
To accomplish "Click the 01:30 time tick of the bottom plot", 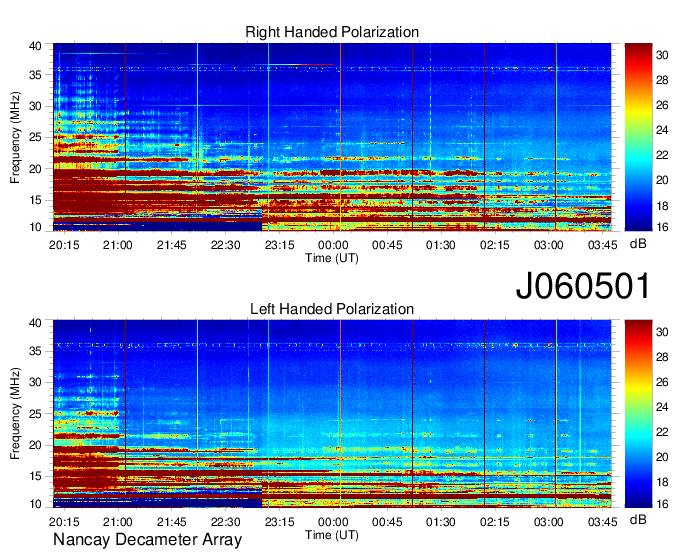I will [x=441, y=522].
